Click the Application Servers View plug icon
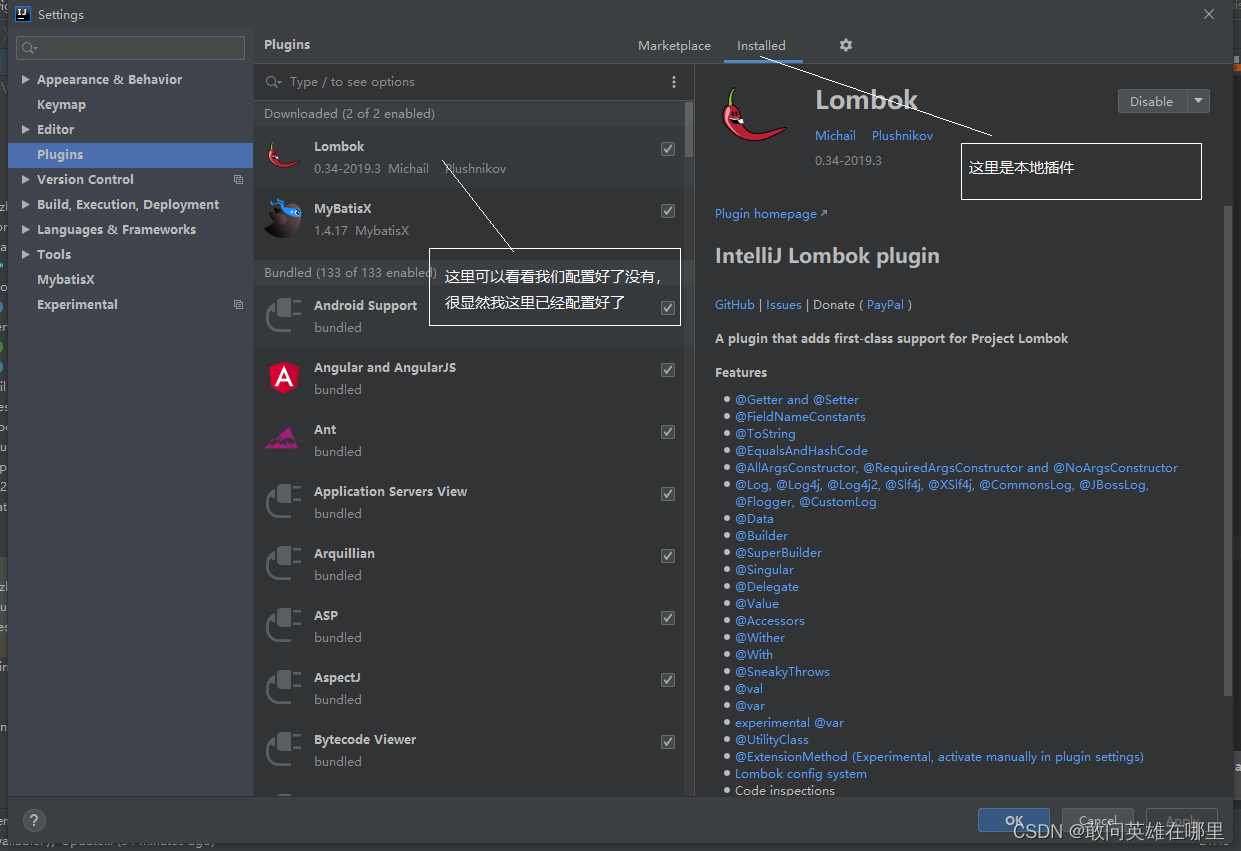 (284, 502)
